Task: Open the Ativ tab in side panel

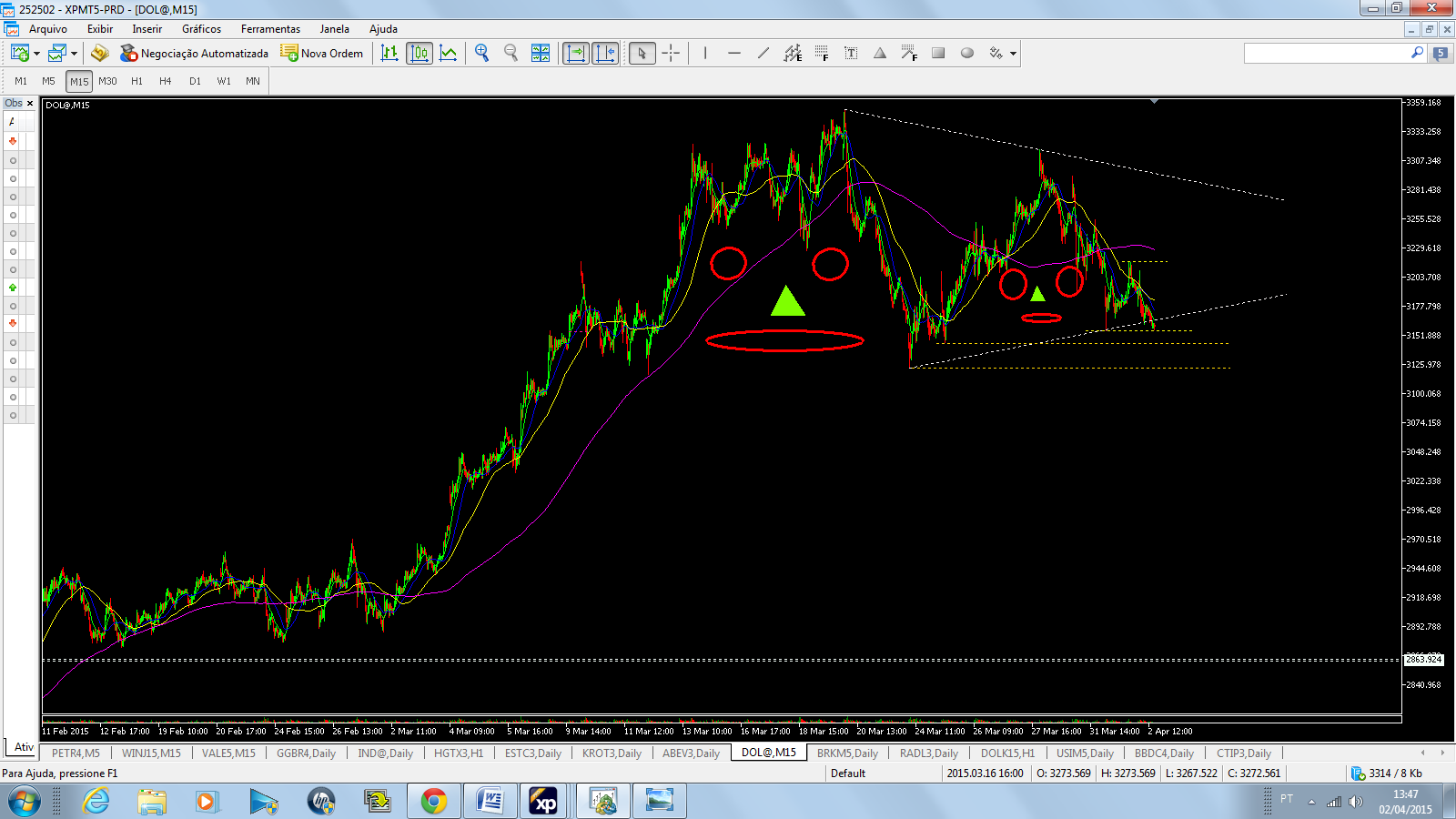Action: click(24, 747)
